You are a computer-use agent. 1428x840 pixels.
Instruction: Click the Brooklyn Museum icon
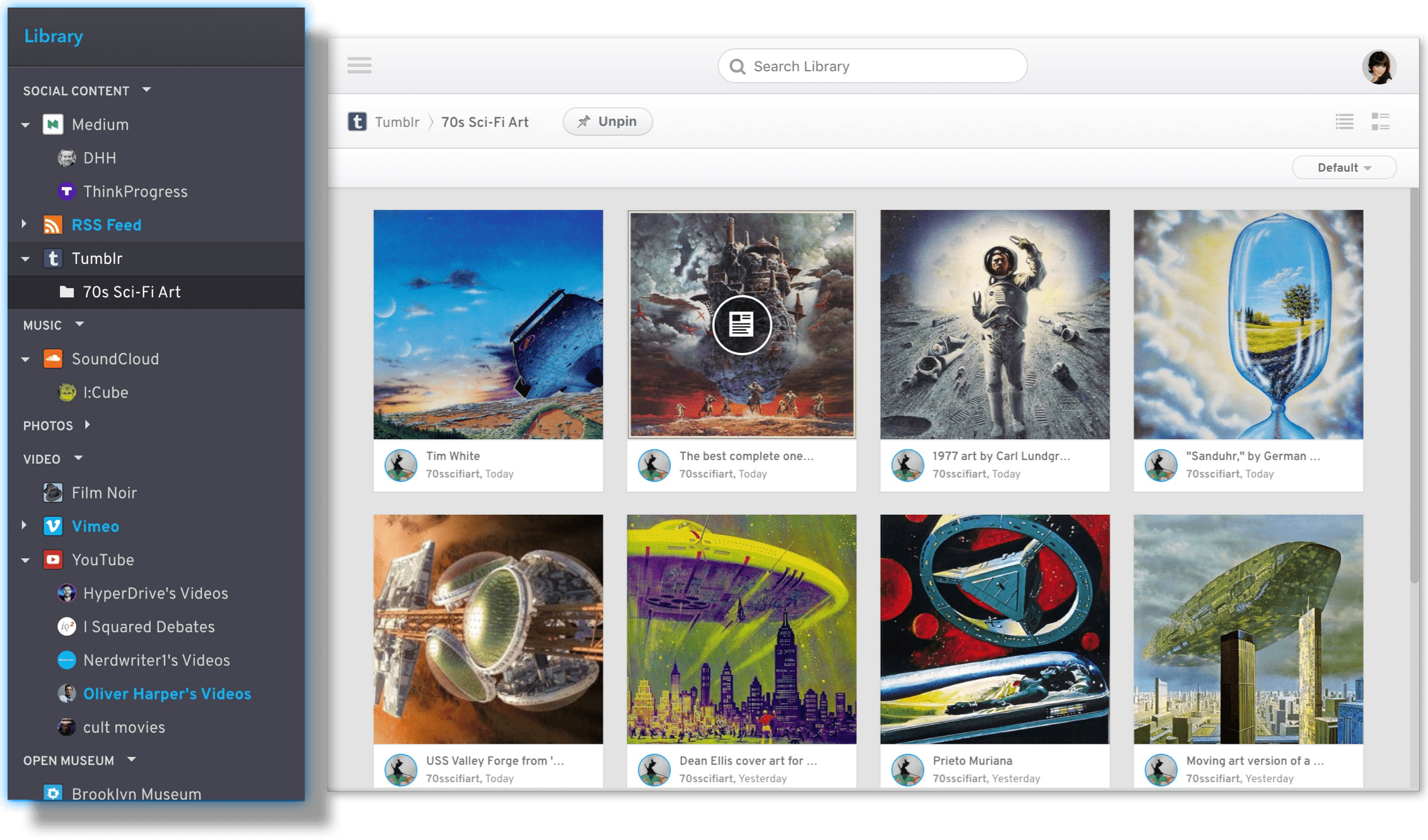click(53, 793)
